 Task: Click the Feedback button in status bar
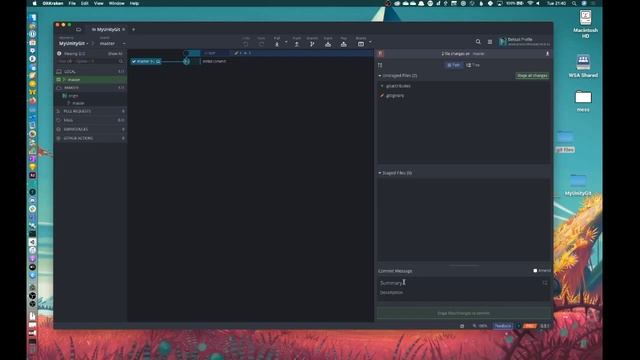[503, 326]
